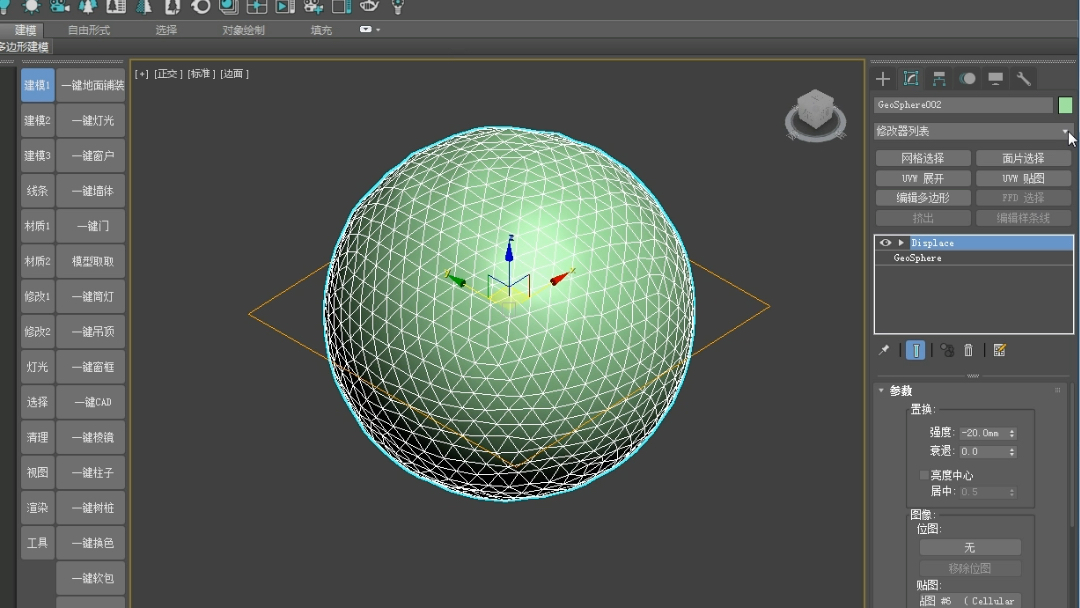Select the sun creation icon in top toolbar

(29, 8)
